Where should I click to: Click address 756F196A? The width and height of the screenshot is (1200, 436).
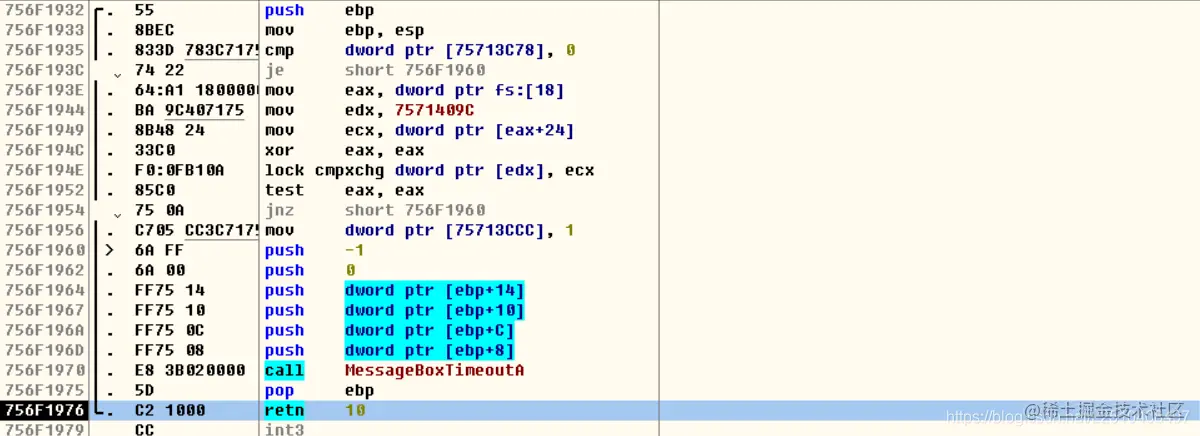click(x=44, y=330)
